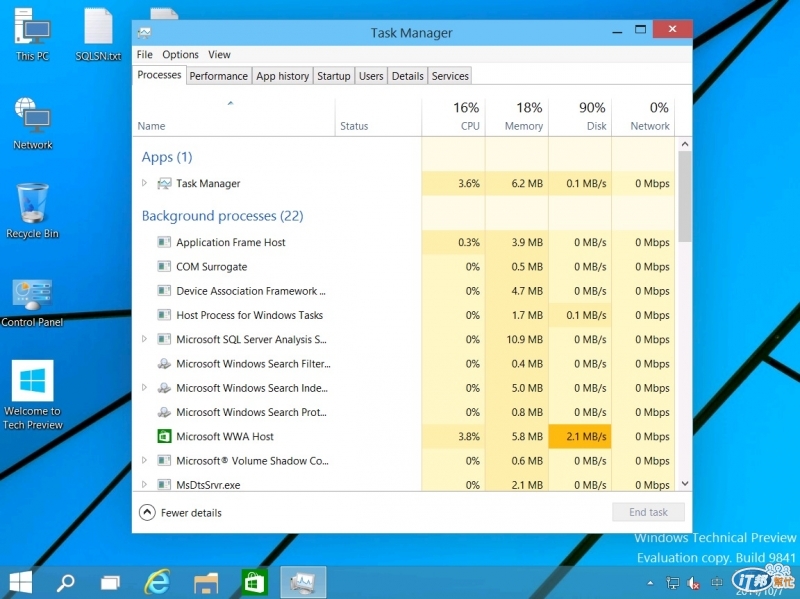Click the Microsoft Volume Shadow Copy icon
This screenshot has width=800, height=599.
tap(164, 461)
